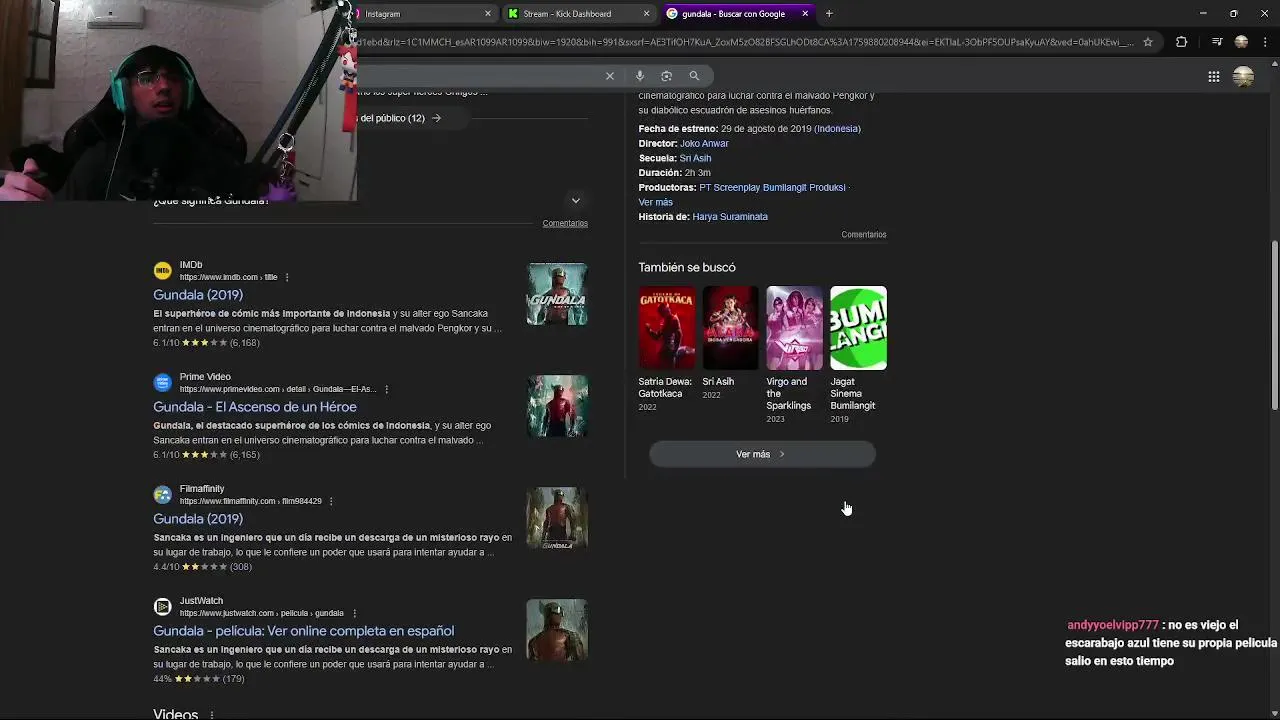Viewport: 1280px width, 720px height.
Task: Open the Indonesia release country link
Action: coord(837,129)
